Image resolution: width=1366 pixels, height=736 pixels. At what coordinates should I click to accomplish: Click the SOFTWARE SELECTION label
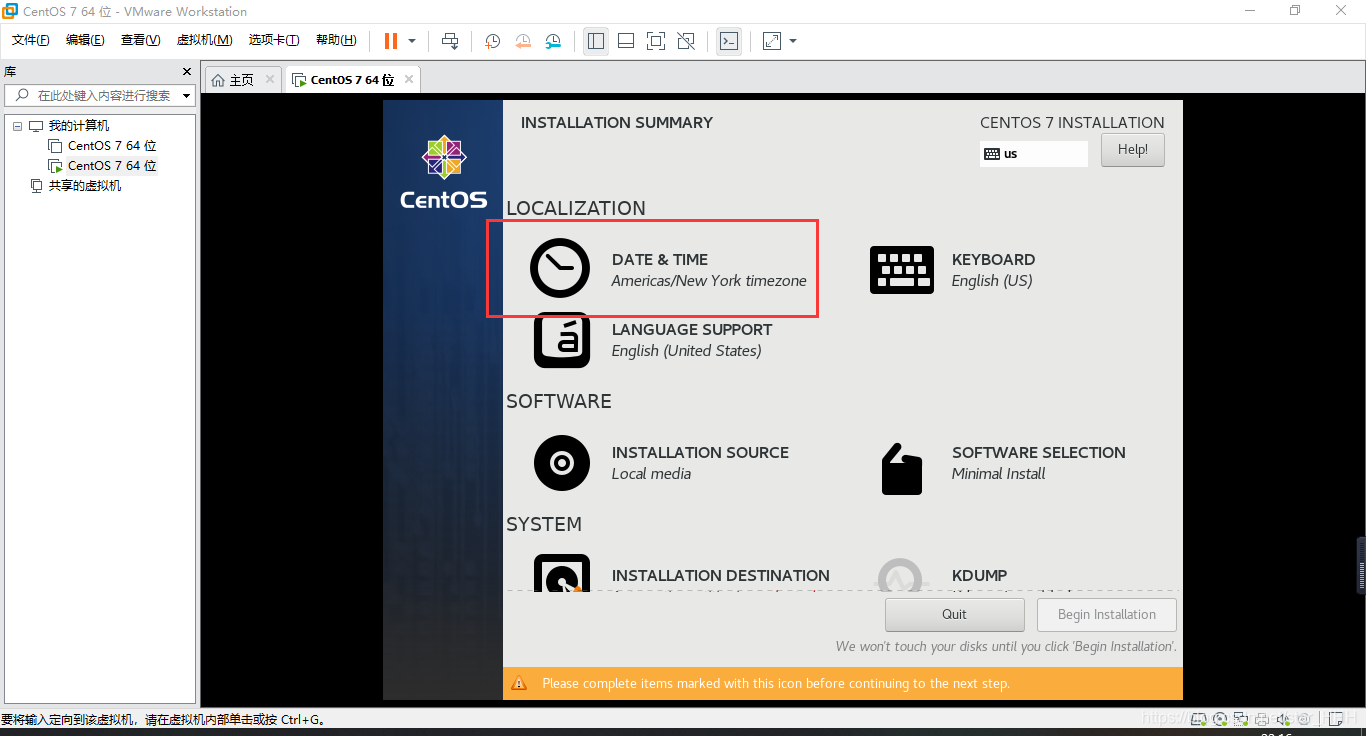pyautogui.click(x=1039, y=452)
